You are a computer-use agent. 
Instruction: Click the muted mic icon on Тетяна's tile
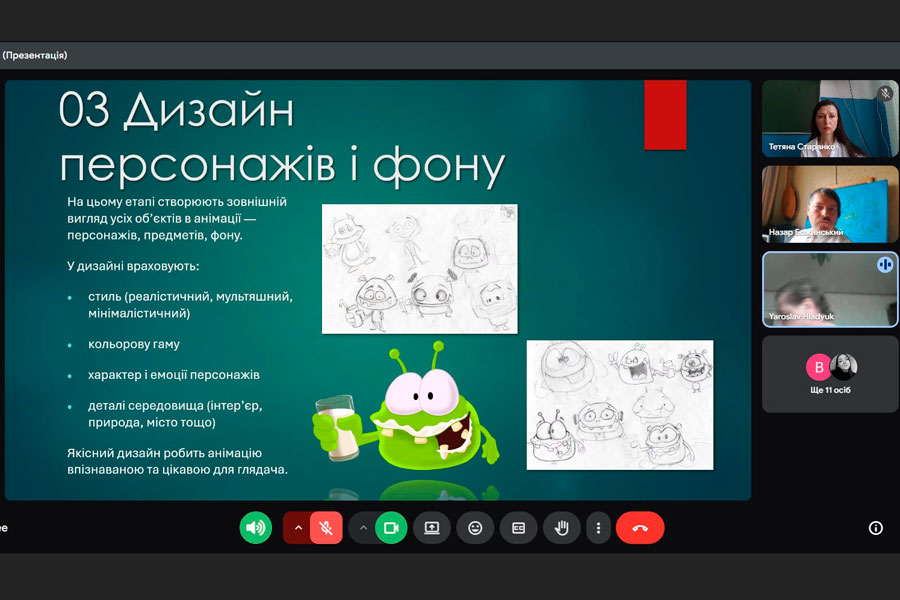(x=885, y=93)
